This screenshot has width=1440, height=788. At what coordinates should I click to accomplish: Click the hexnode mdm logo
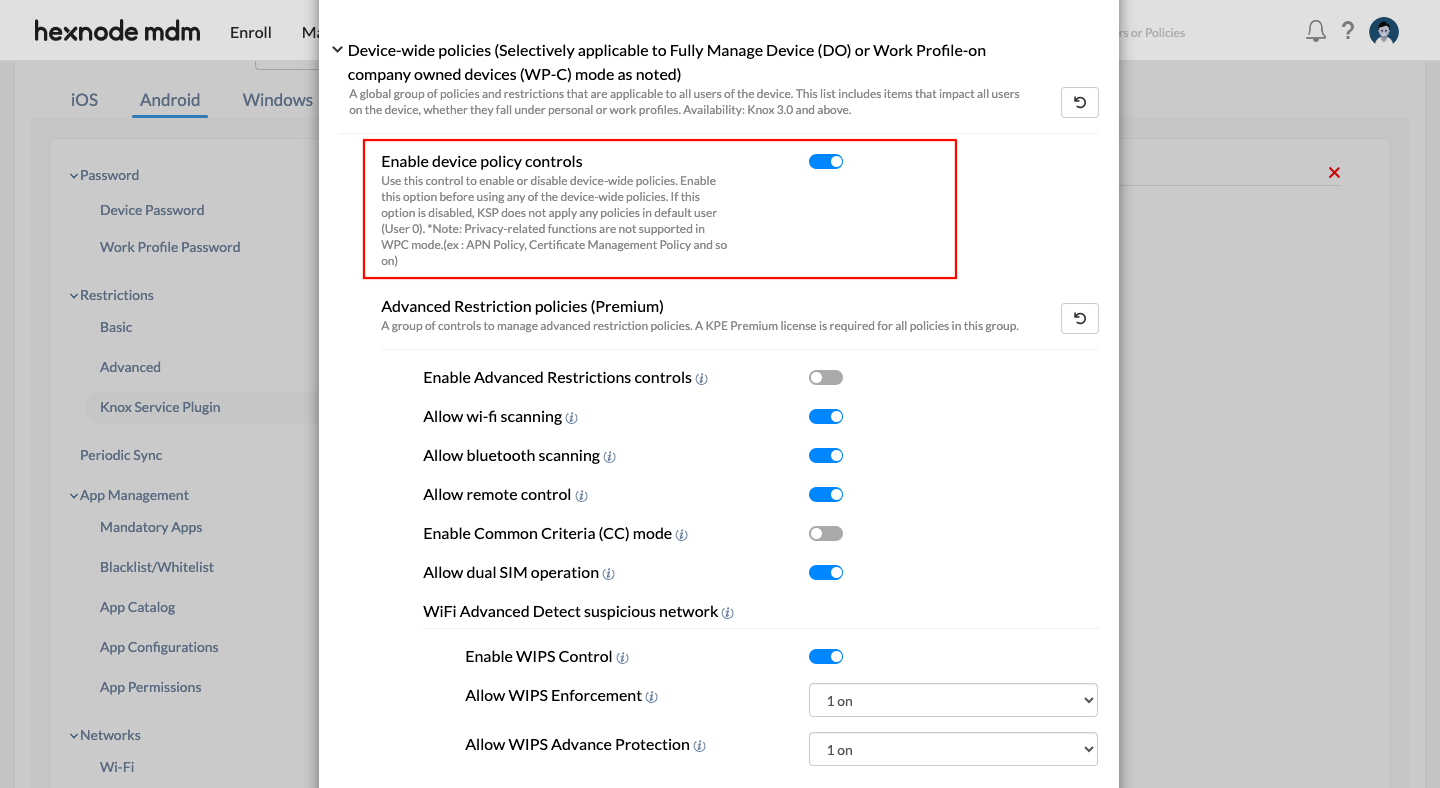click(117, 31)
